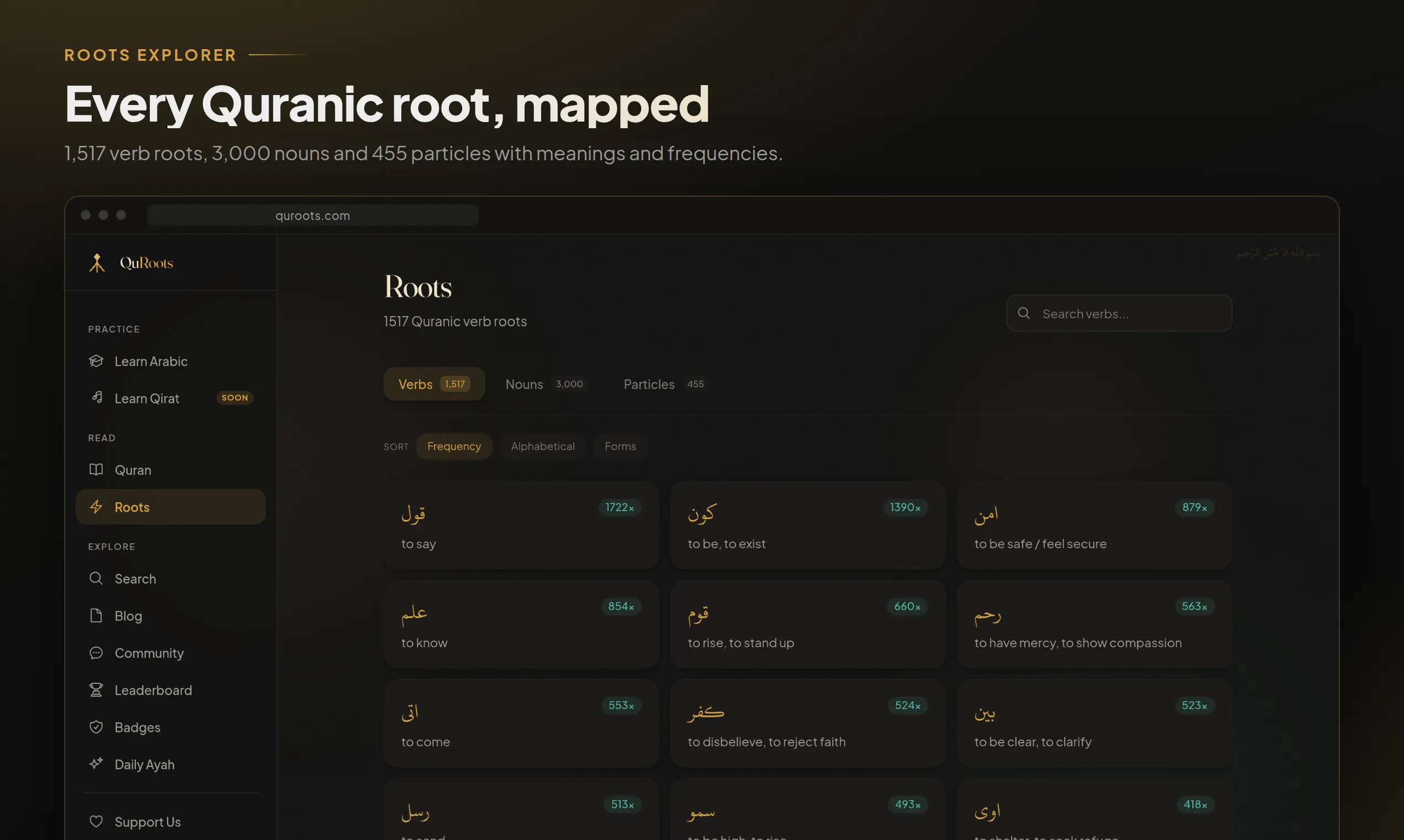Image resolution: width=1404 pixels, height=840 pixels.
Task: Open the 'to be safe / feel secure' card
Action: 1094,526
